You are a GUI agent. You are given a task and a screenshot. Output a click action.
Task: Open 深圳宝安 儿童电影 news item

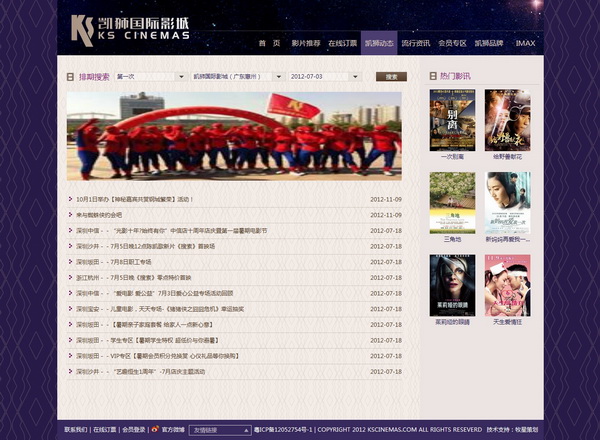click(x=160, y=309)
